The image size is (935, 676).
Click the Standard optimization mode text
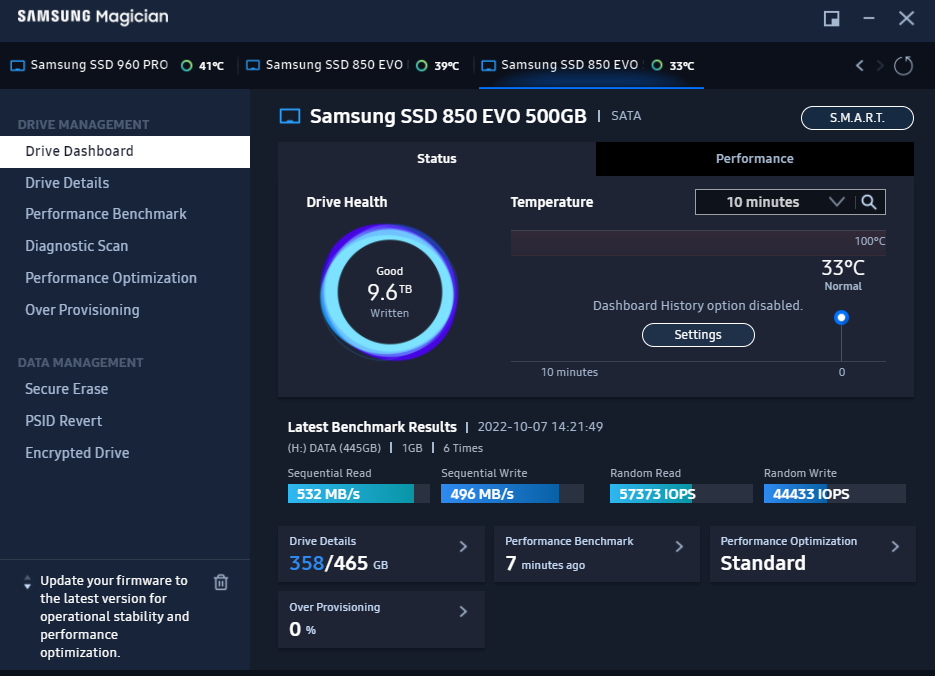click(763, 563)
